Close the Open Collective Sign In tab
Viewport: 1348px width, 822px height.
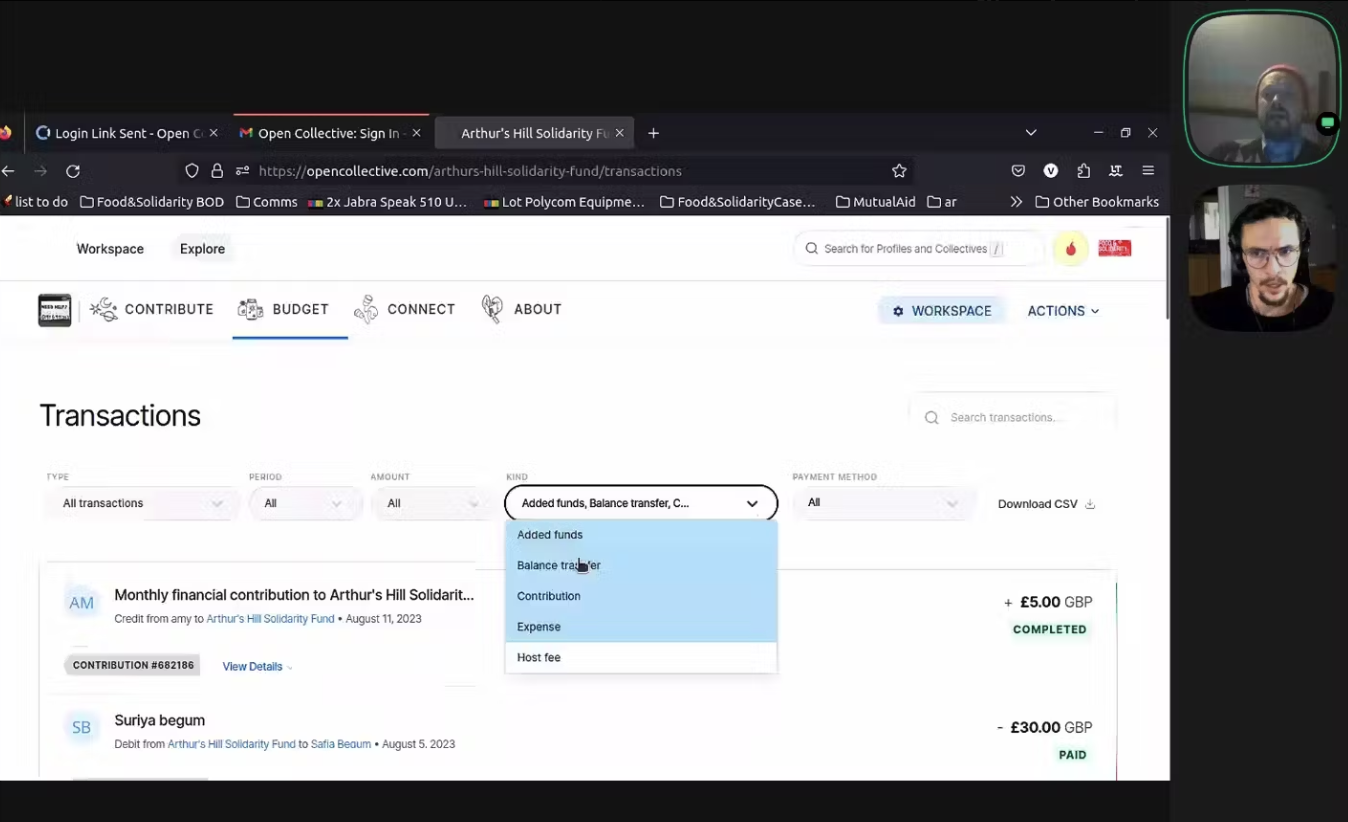point(416,133)
